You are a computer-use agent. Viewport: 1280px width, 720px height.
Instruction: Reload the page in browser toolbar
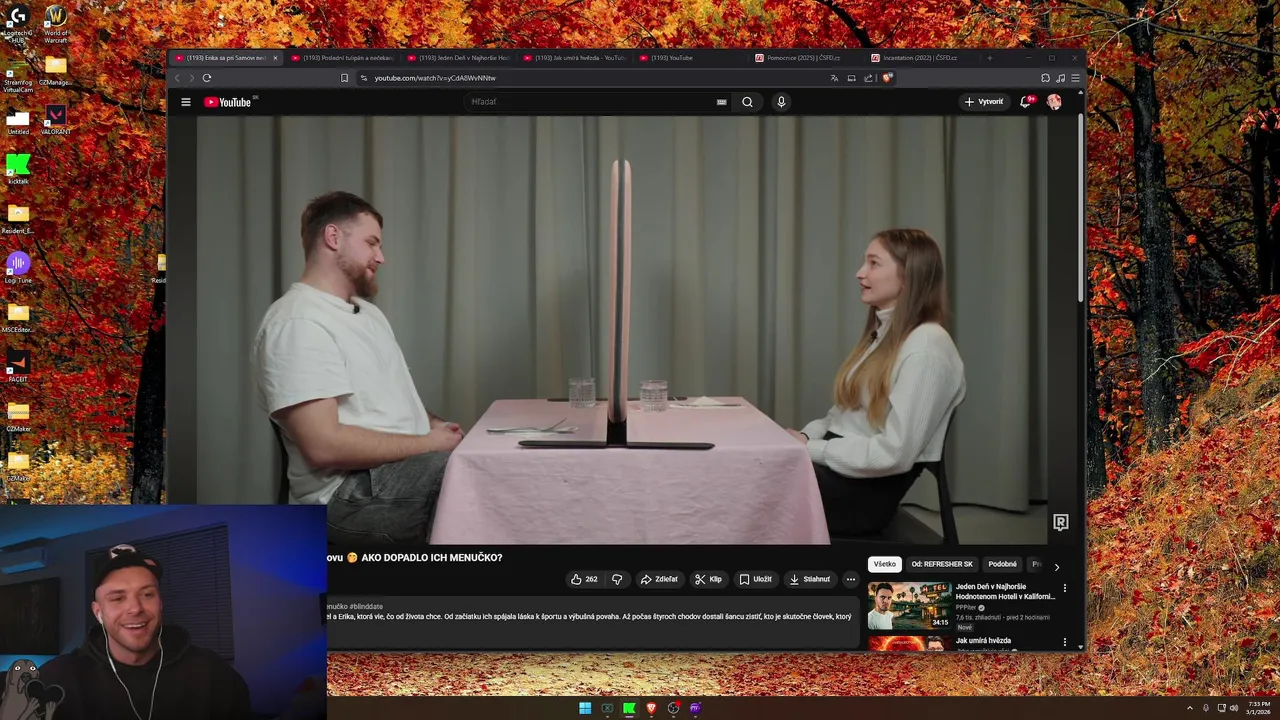207,78
